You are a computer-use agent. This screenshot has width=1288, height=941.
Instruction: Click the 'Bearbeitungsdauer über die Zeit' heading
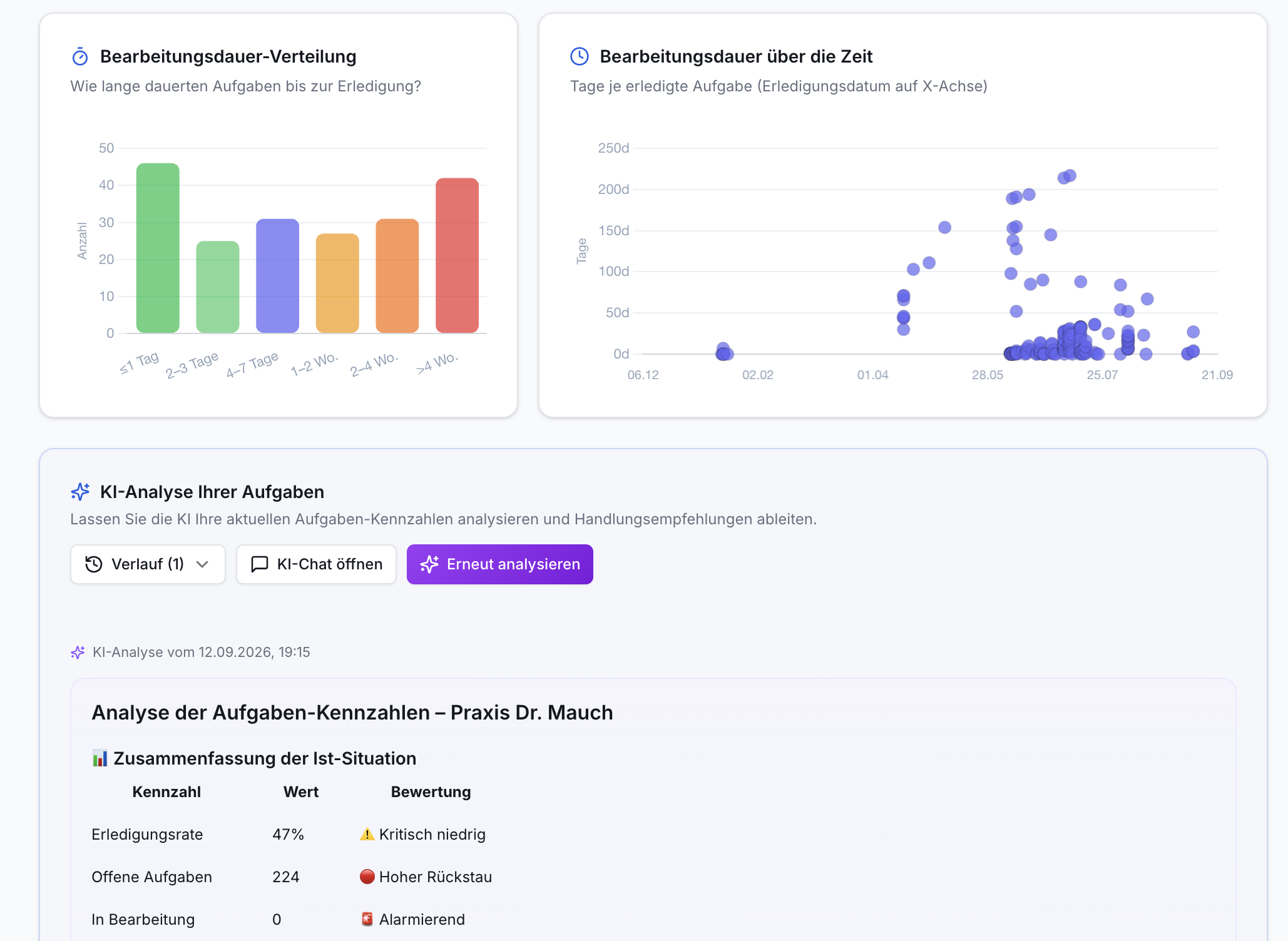(x=736, y=56)
